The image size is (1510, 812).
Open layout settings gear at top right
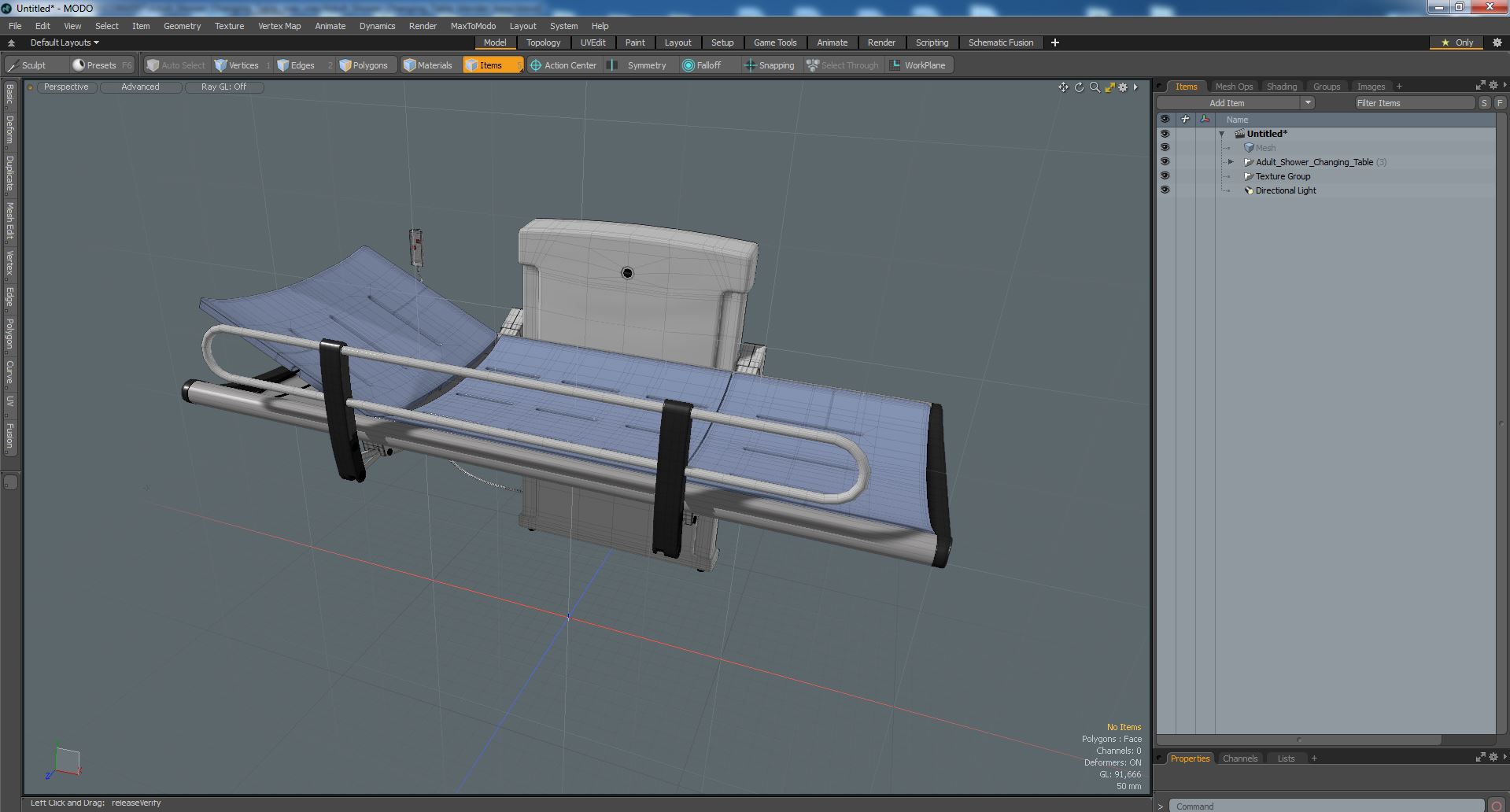[1497, 42]
